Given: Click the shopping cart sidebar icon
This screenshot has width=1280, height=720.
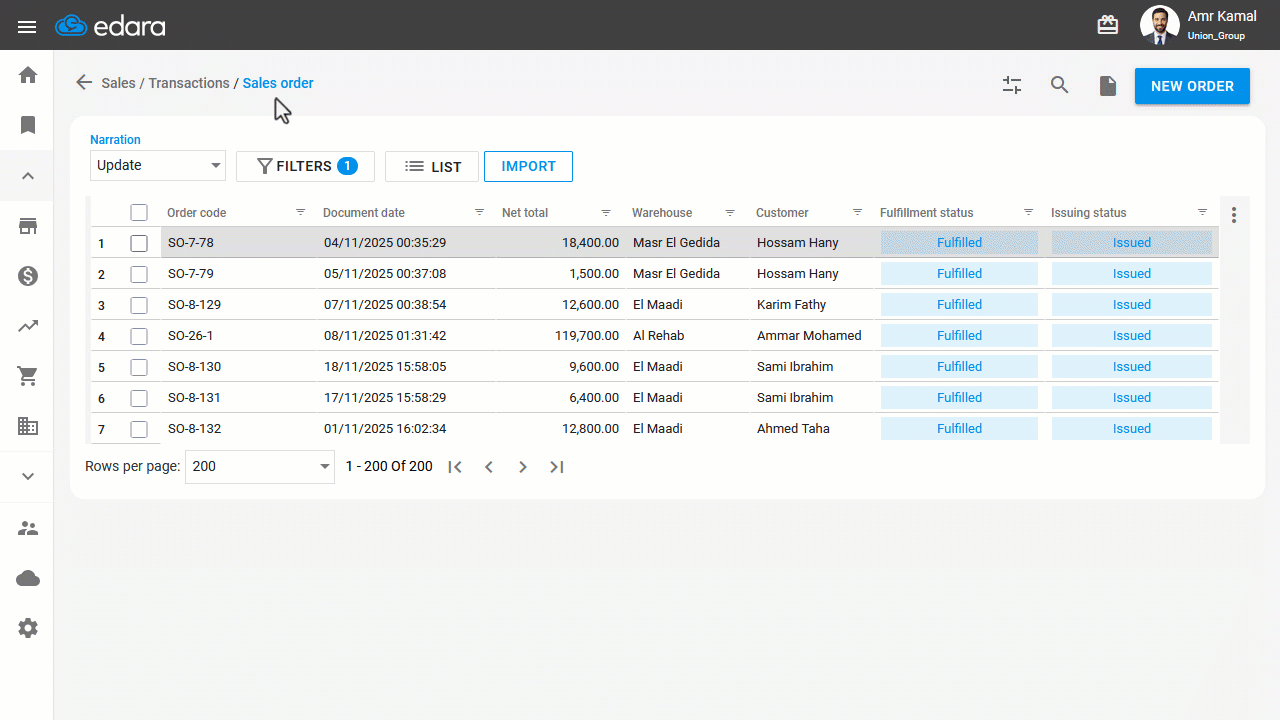Looking at the screenshot, I should coord(28,376).
